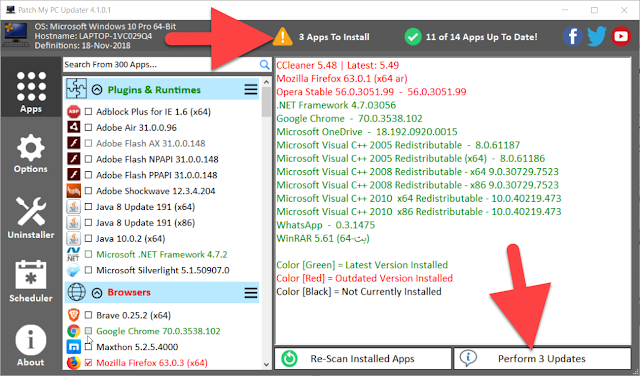Check Adobe Shockwave 12.3.4.204 checkbox
Viewport: 640px width, 376px height.
88,191
